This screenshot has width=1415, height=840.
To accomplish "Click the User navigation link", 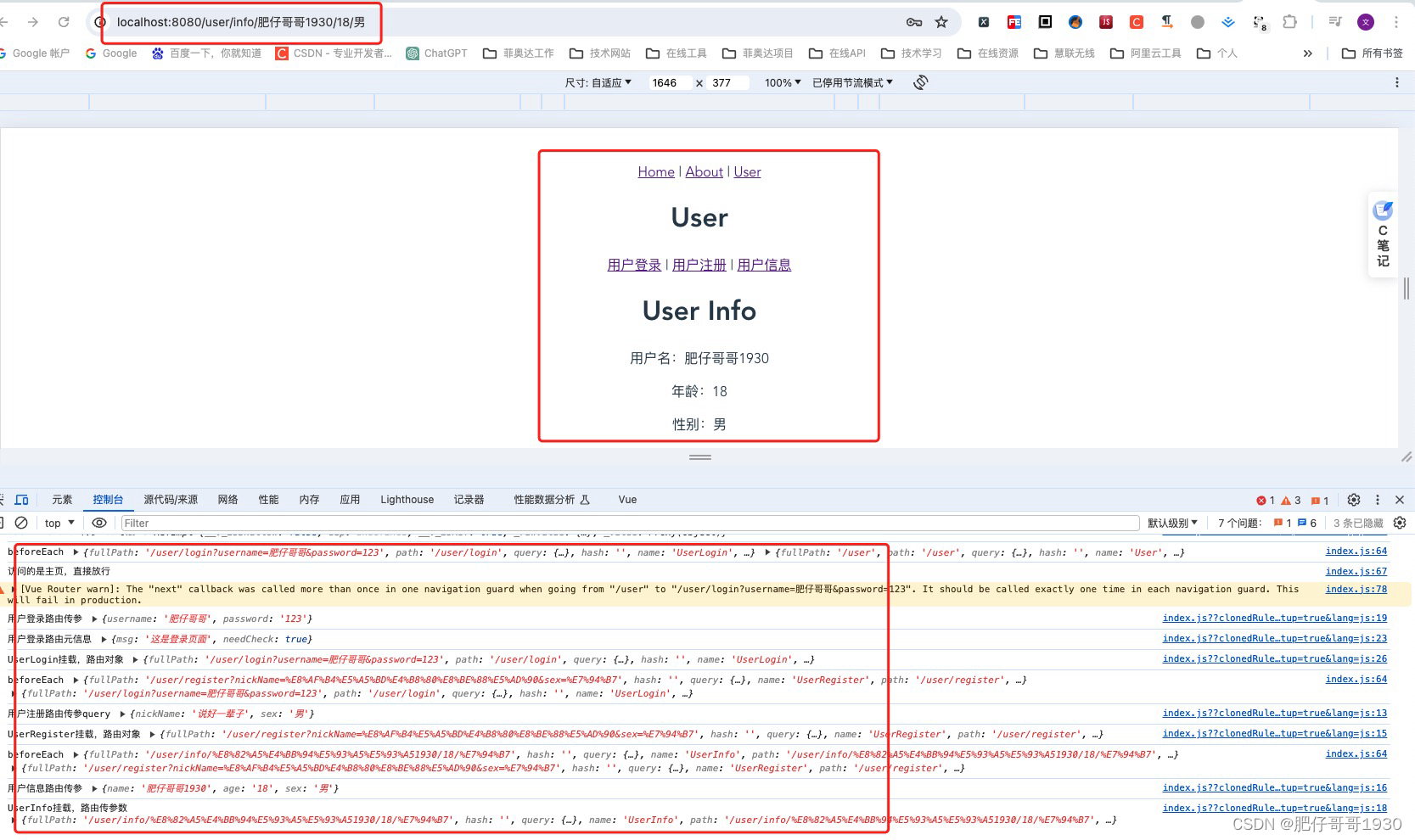I will [x=747, y=172].
